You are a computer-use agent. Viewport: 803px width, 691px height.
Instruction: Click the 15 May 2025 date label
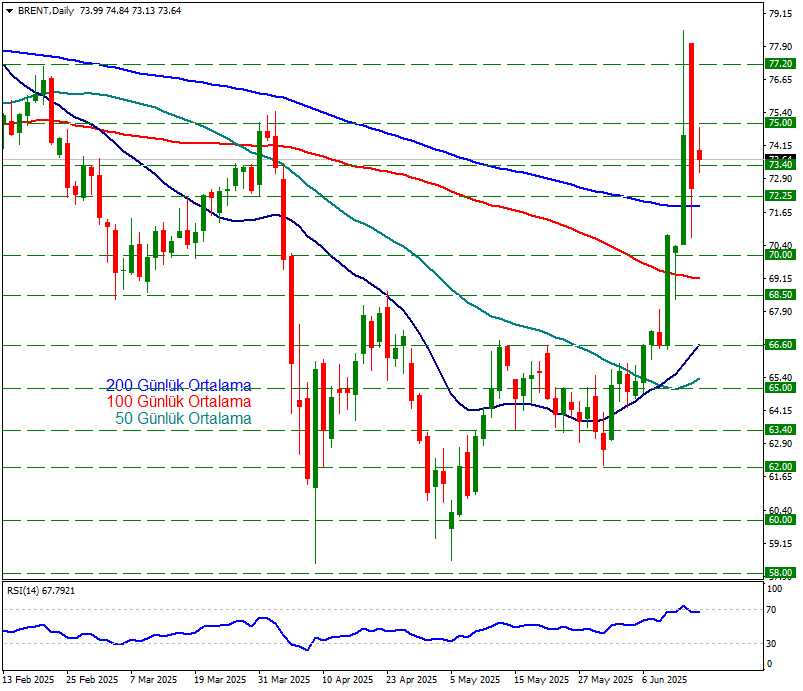[x=541, y=680]
